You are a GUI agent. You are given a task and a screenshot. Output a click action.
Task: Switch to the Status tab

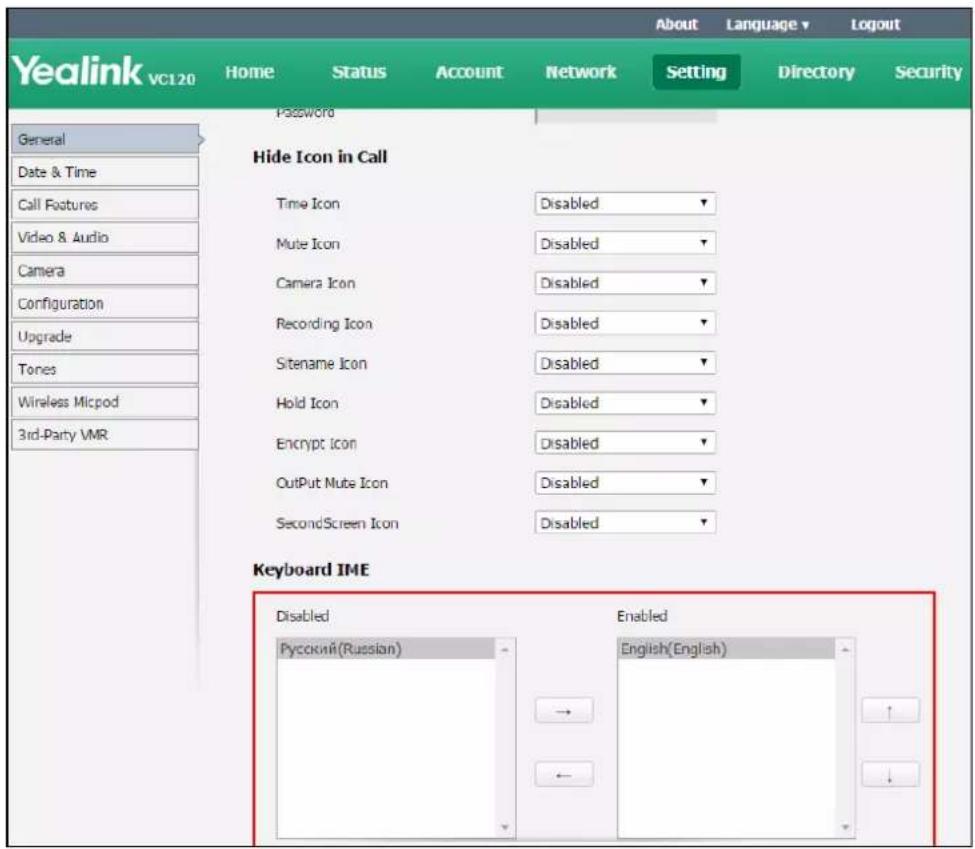click(x=359, y=72)
